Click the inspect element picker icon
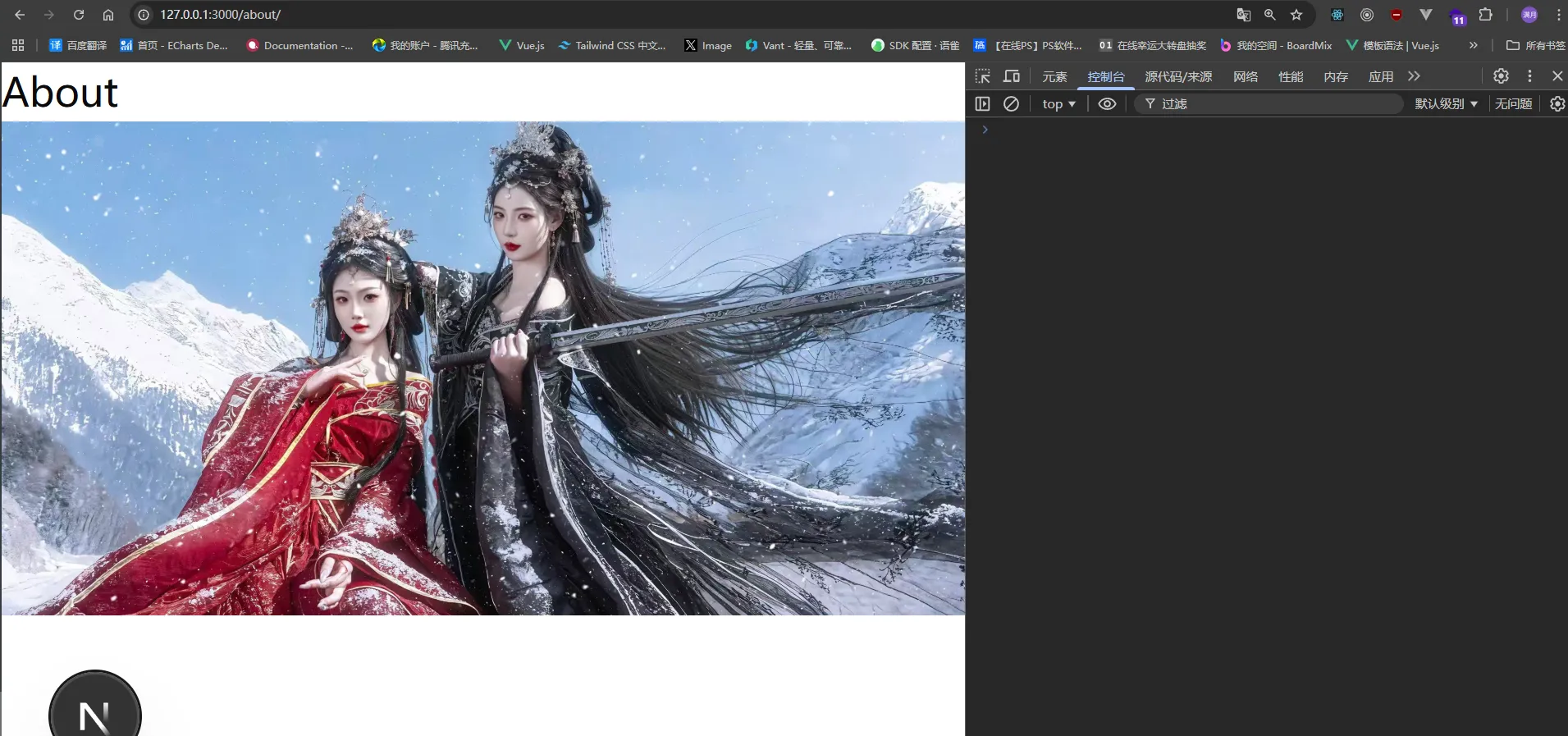The height and width of the screenshot is (736, 1568). [x=982, y=76]
